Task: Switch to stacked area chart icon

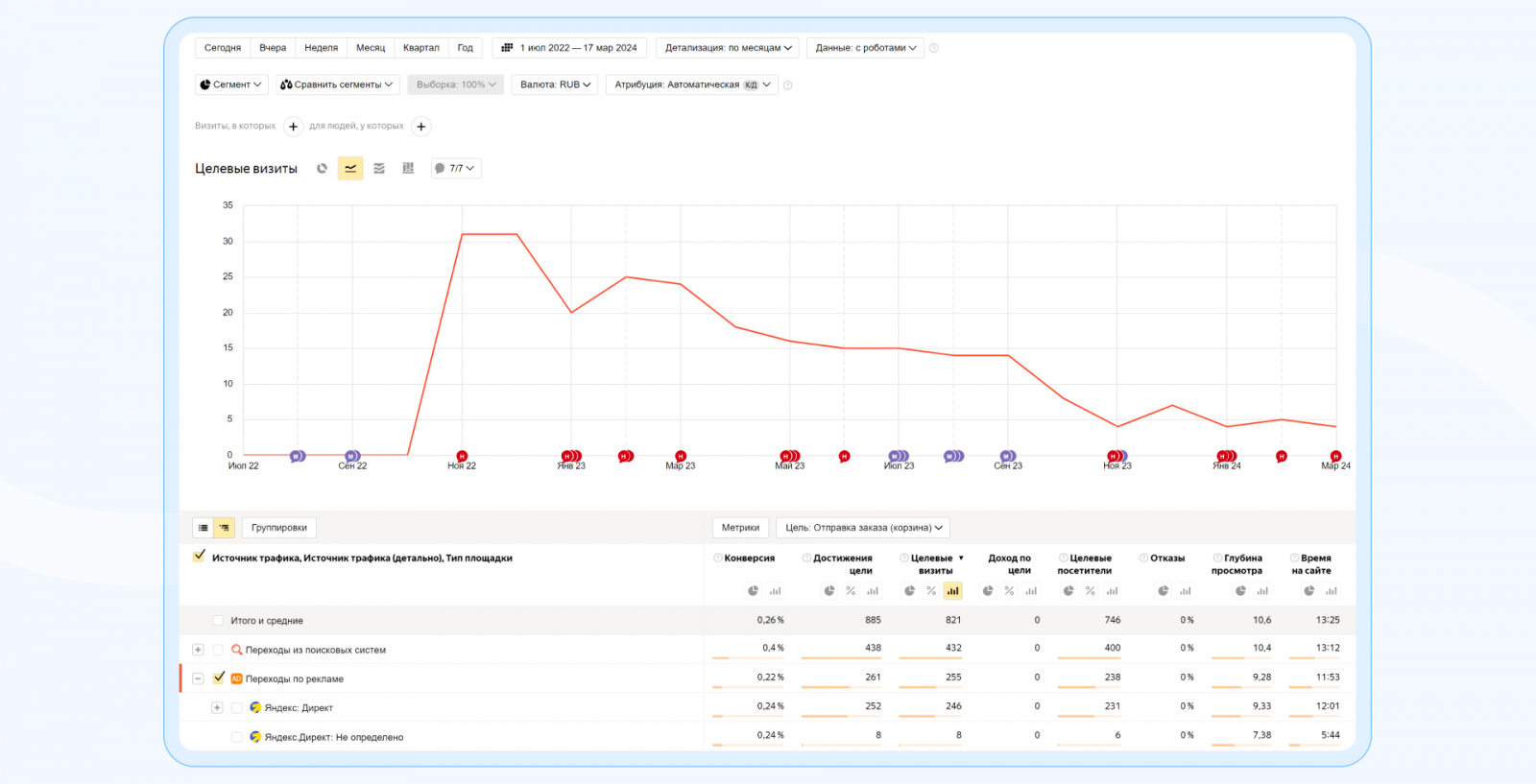Action: coord(379,169)
